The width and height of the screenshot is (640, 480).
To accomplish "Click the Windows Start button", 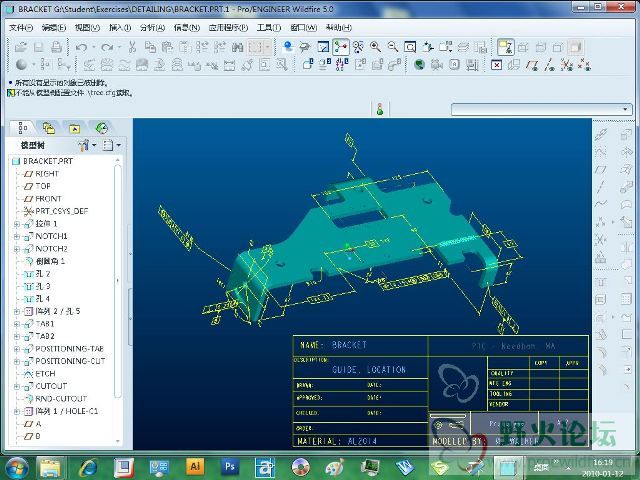I will [16, 467].
